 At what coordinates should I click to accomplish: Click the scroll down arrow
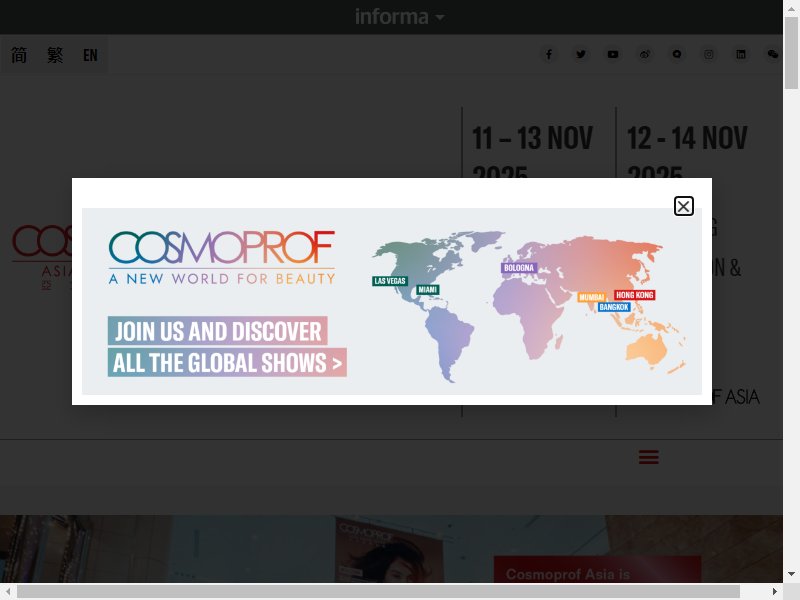point(791,574)
